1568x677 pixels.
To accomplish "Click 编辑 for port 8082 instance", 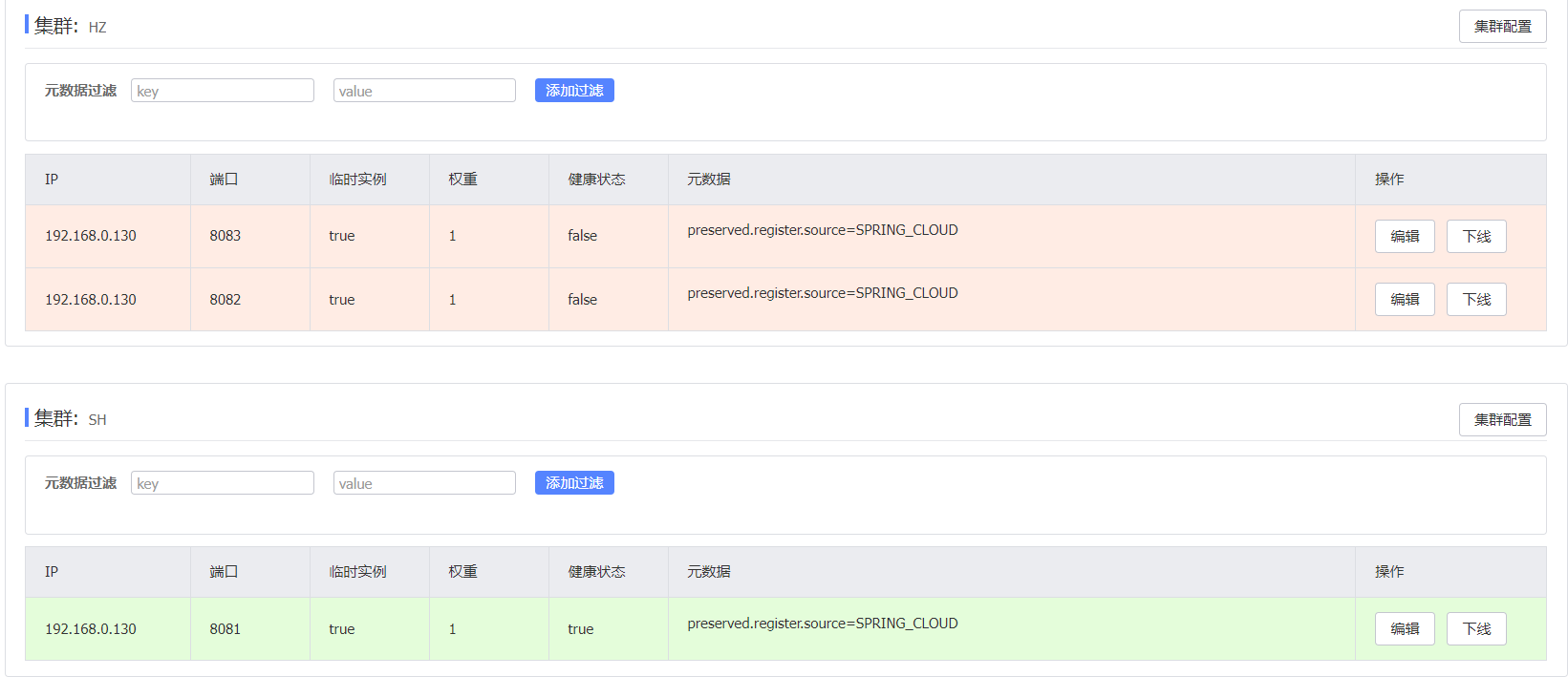I will pos(1405,299).
